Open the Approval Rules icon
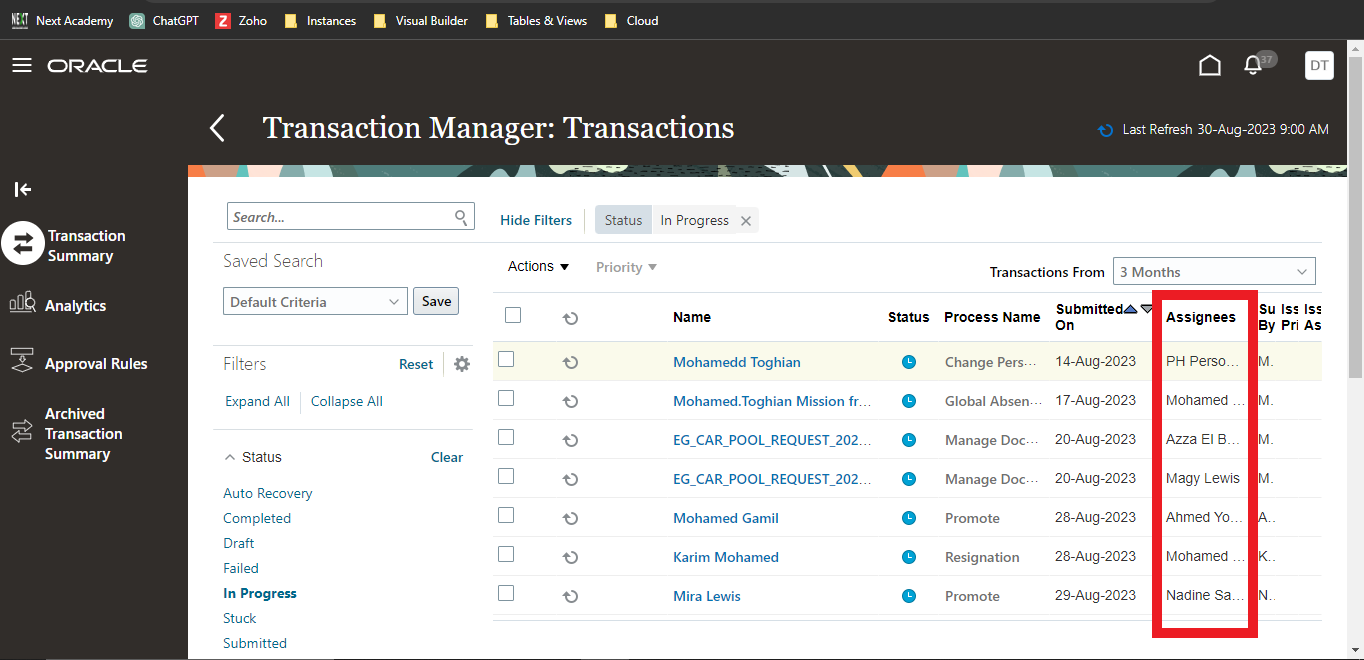Screen dimensions: 1364x660 point(22,362)
